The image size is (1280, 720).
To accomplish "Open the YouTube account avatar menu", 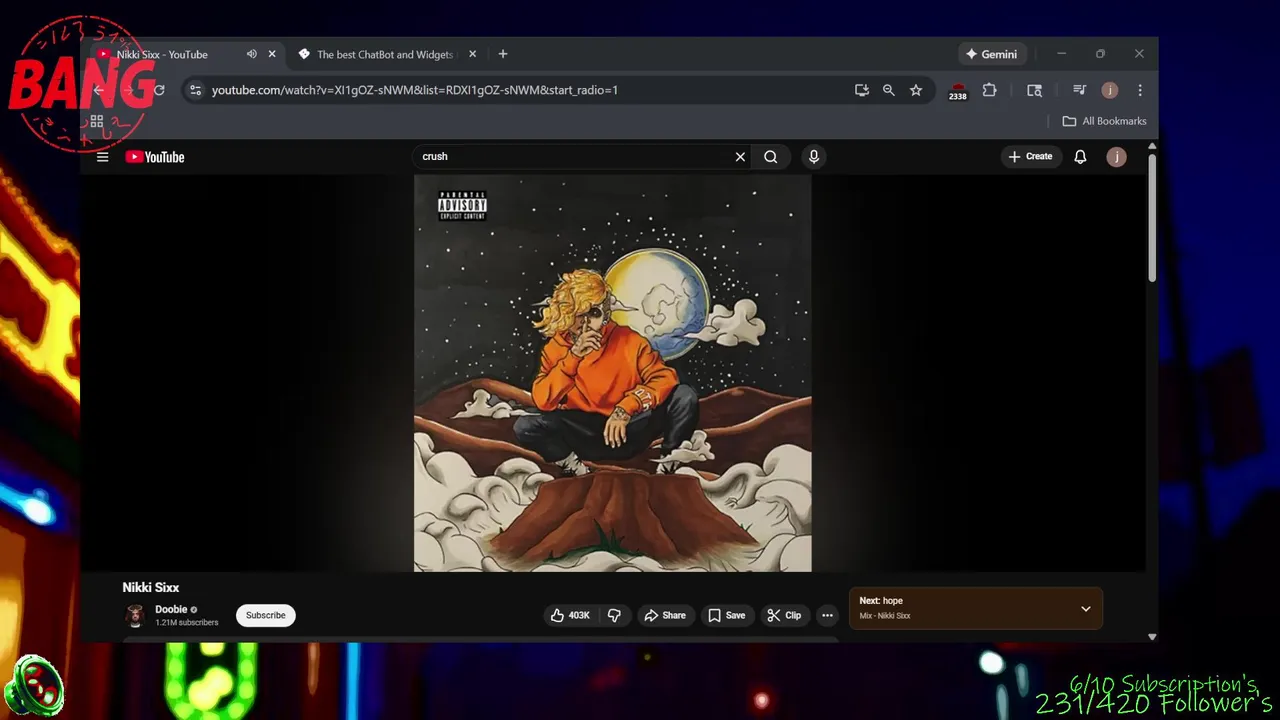I will point(1117,157).
